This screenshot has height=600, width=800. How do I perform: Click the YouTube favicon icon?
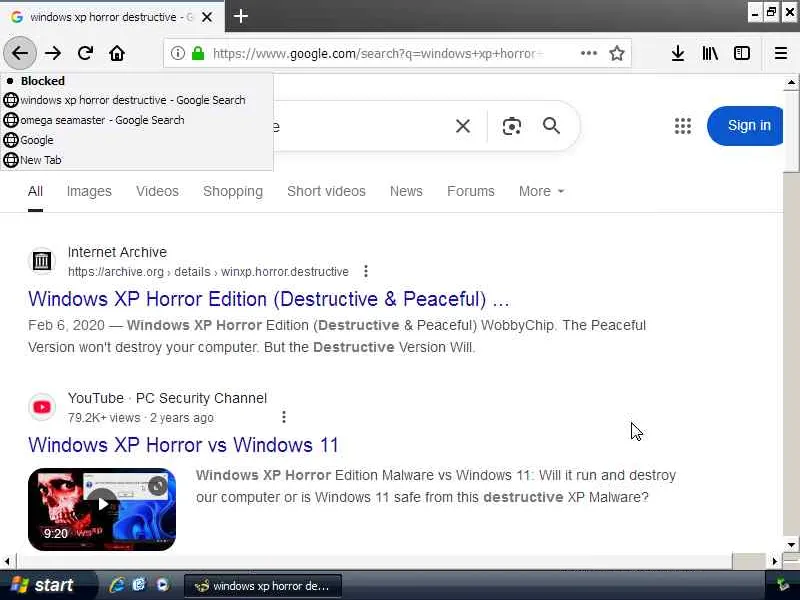click(41, 407)
